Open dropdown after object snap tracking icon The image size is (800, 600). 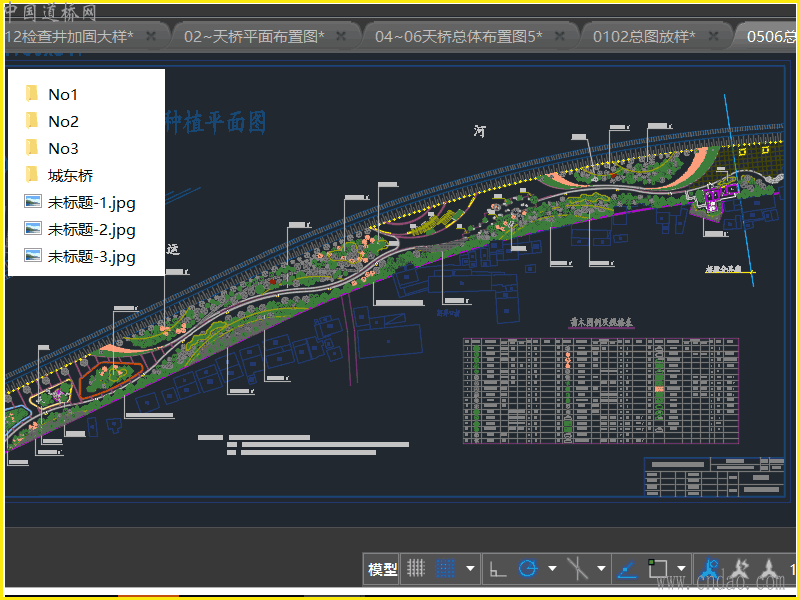pyautogui.click(x=601, y=569)
